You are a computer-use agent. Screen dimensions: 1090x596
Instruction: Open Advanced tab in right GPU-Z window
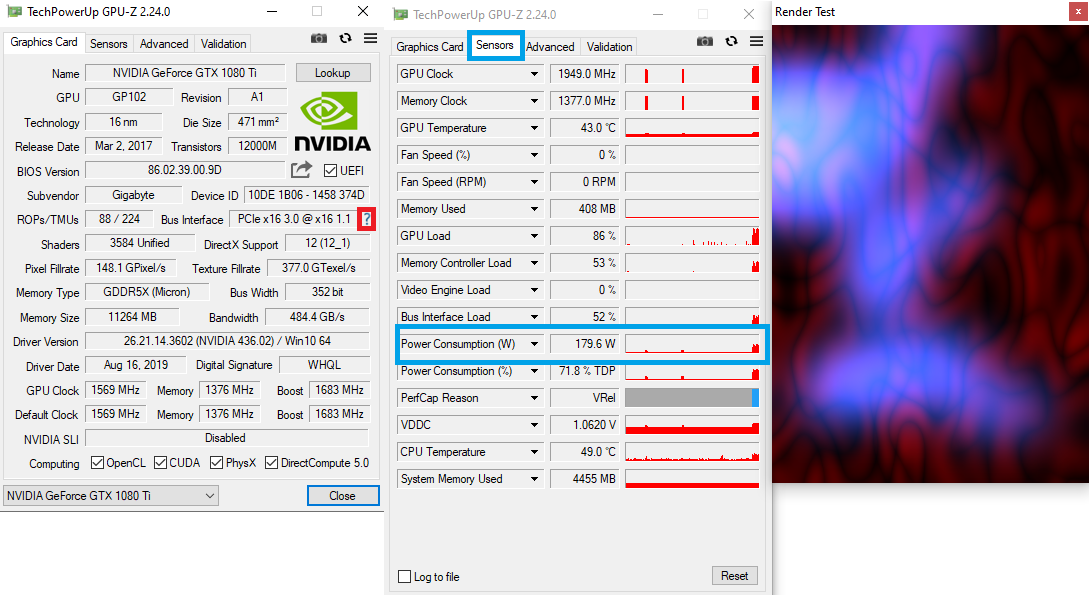[550, 47]
